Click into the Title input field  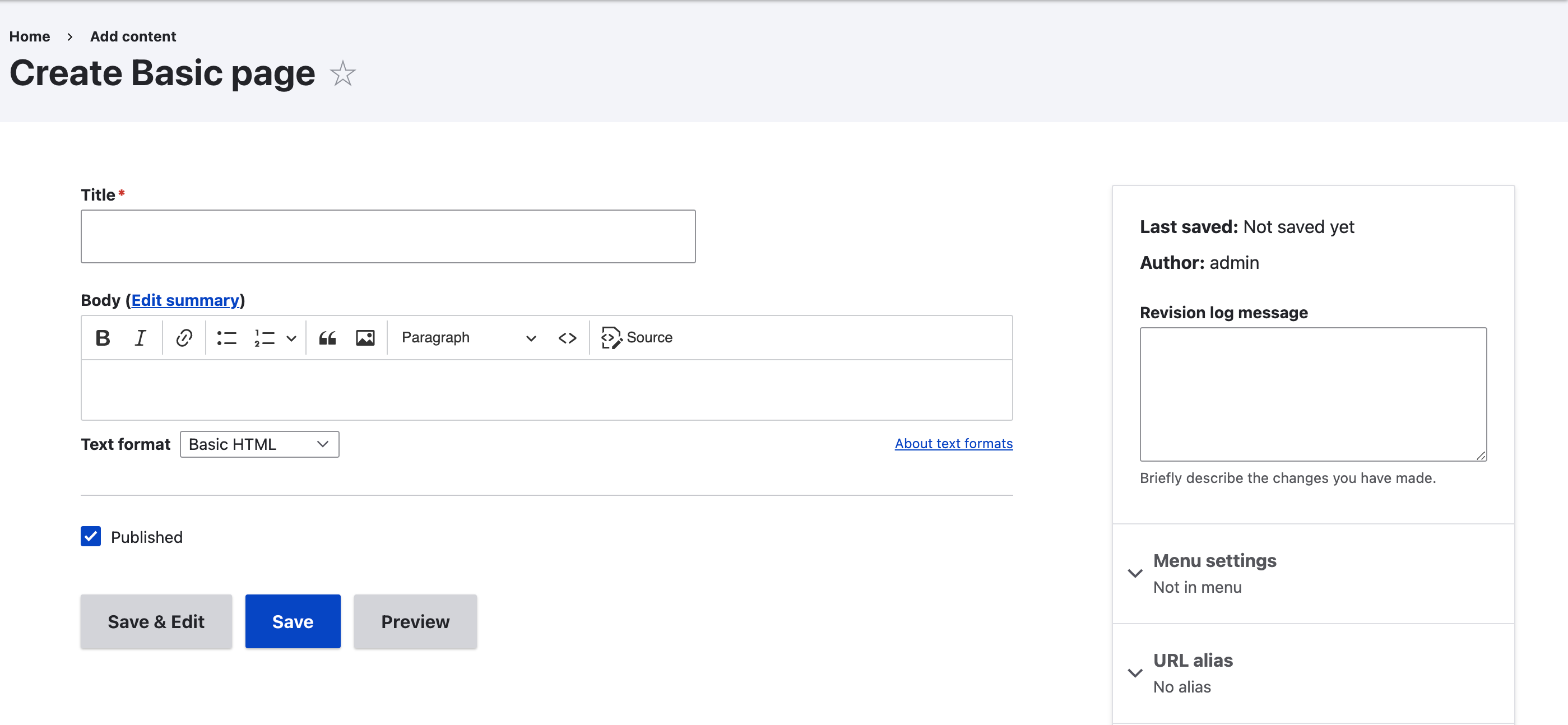(388, 237)
